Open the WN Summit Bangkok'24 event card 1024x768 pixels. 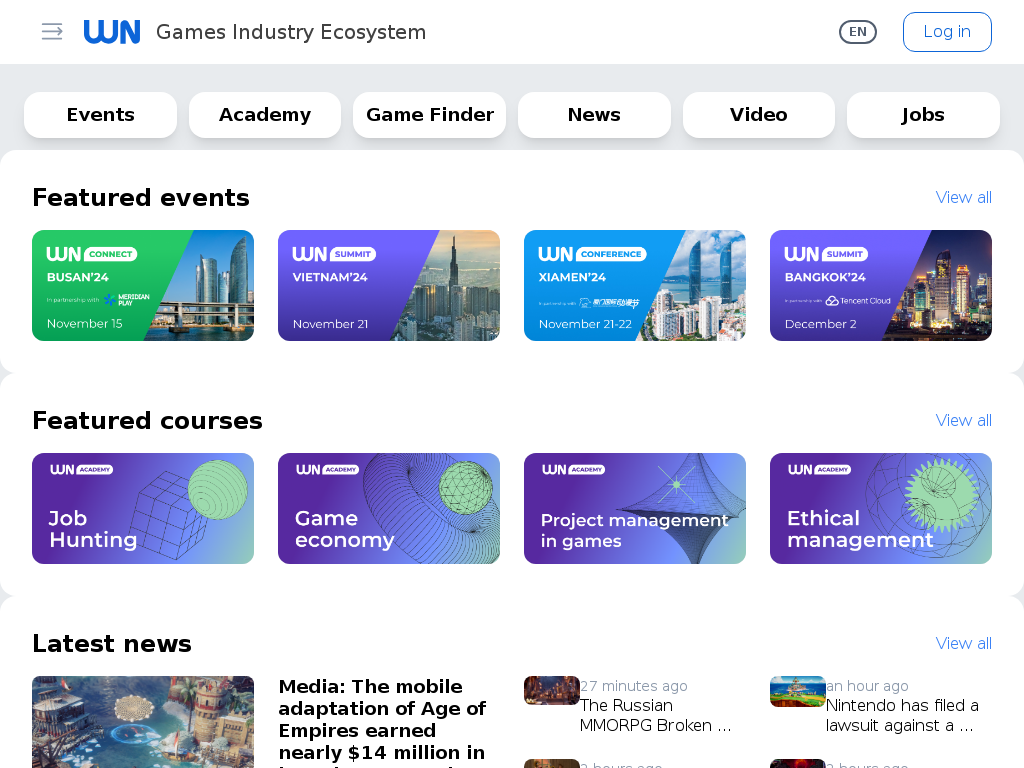coord(881,285)
